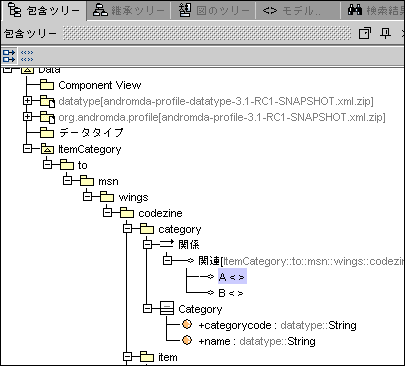Select datatype[andromda-profile-datatype-3.1-RC1-SNAPSHOT.xml.zip] row
The height and width of the screenshot is (366, 405).
click(x=216, y=101)
